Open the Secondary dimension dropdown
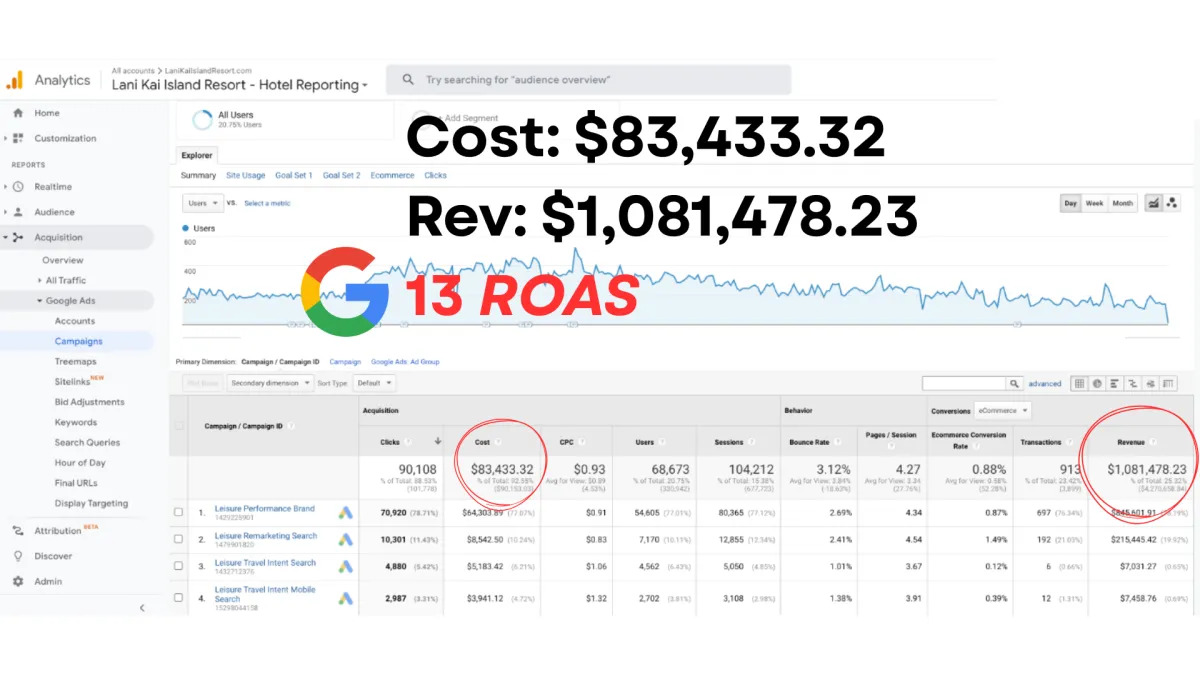The height and width of the screenshot is (675, 1200). coord(270,383)
